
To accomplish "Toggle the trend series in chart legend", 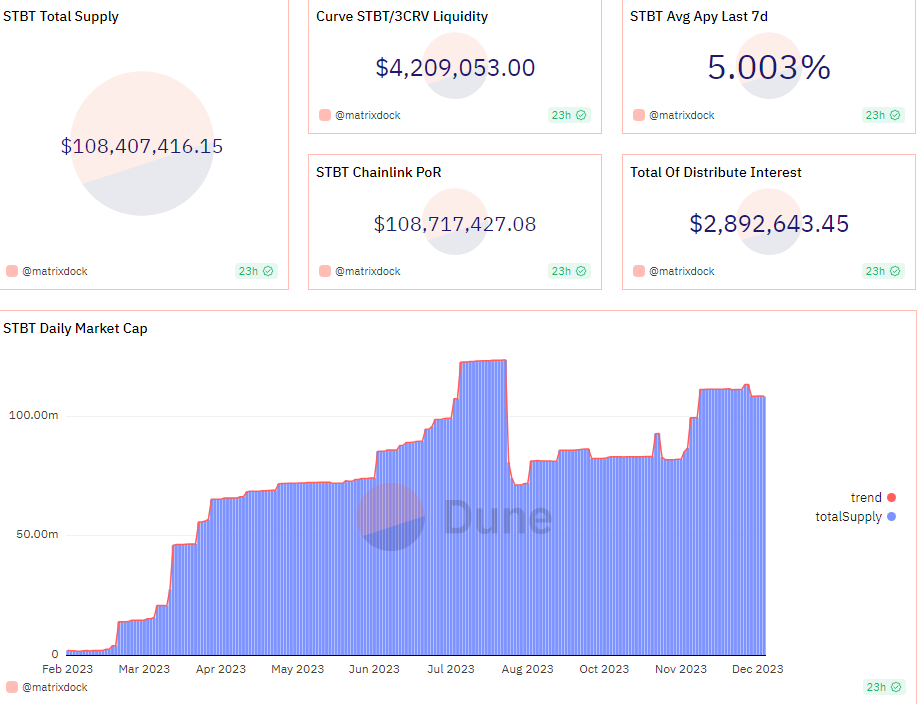I will [866, 497].
